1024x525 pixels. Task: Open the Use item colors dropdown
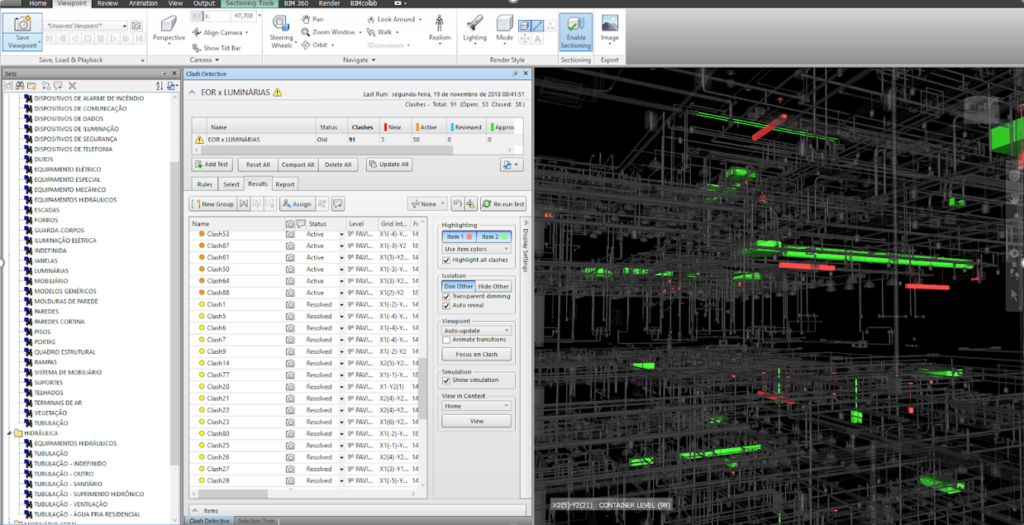click(476, 248)
